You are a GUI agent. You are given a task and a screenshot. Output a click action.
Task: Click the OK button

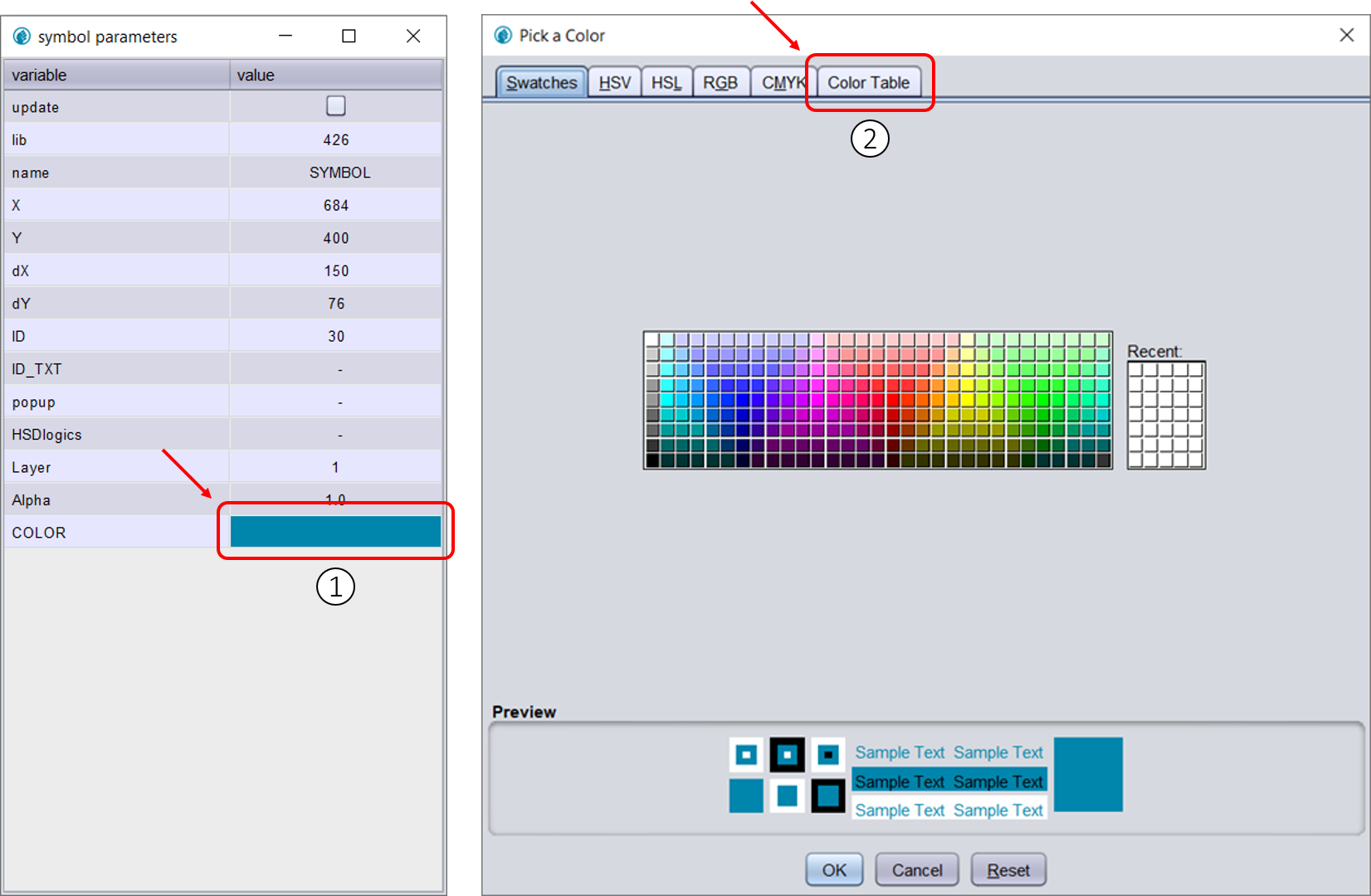point(834,869)
